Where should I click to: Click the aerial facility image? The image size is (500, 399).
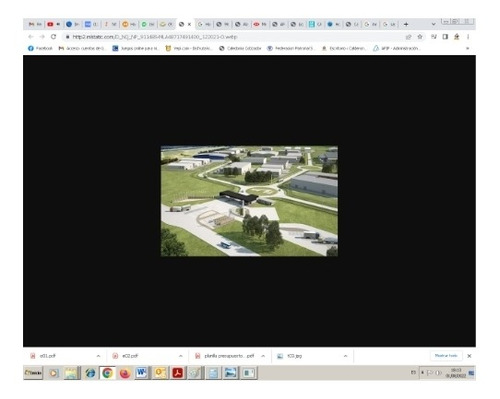coord(249,201)
